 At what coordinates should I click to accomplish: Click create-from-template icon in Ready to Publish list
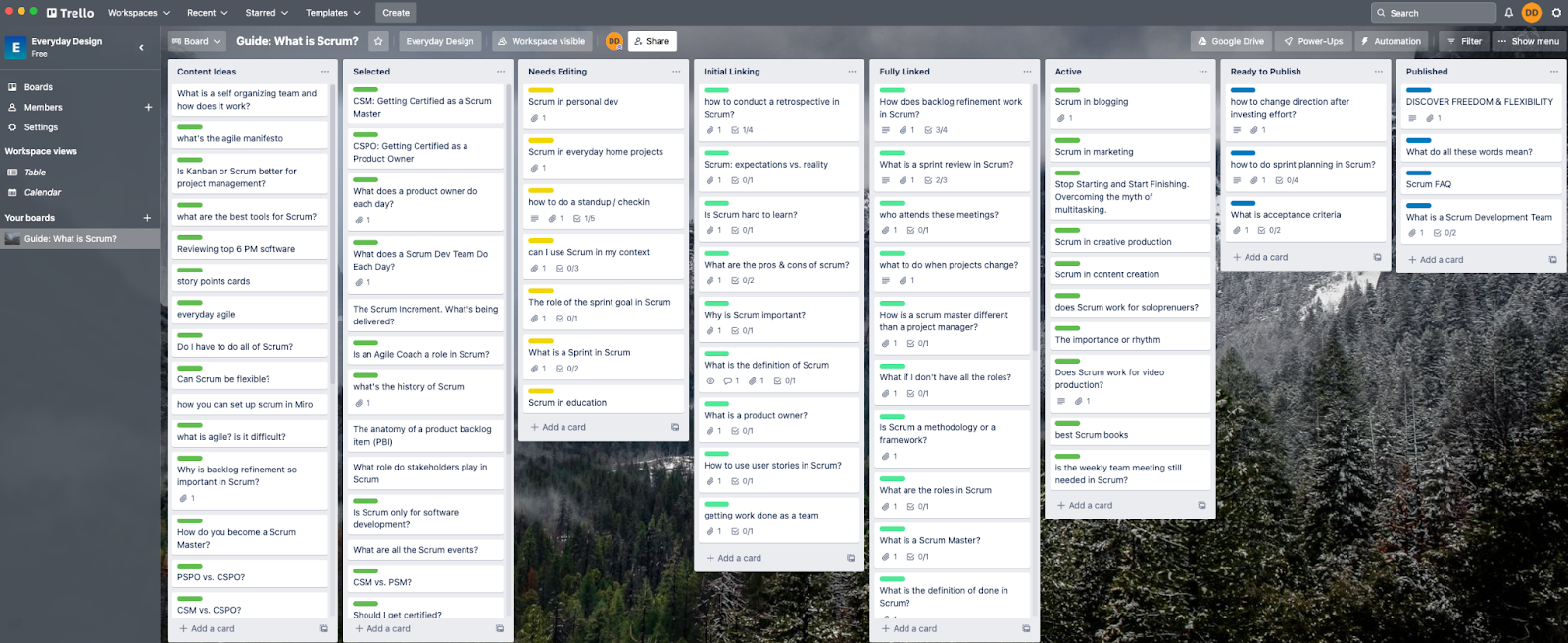point(1377,258)
